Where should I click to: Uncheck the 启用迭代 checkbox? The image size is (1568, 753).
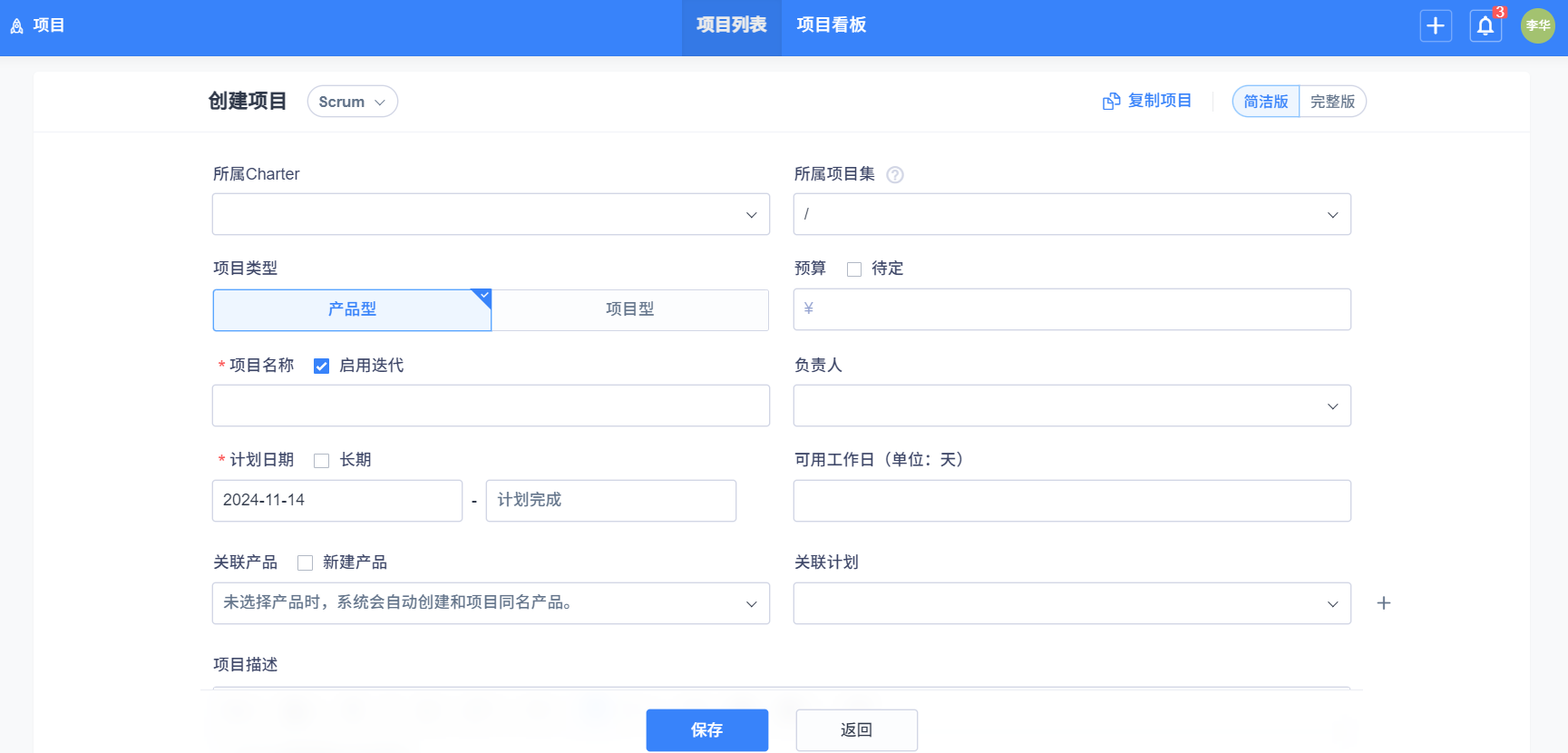(x=321, y=366)
